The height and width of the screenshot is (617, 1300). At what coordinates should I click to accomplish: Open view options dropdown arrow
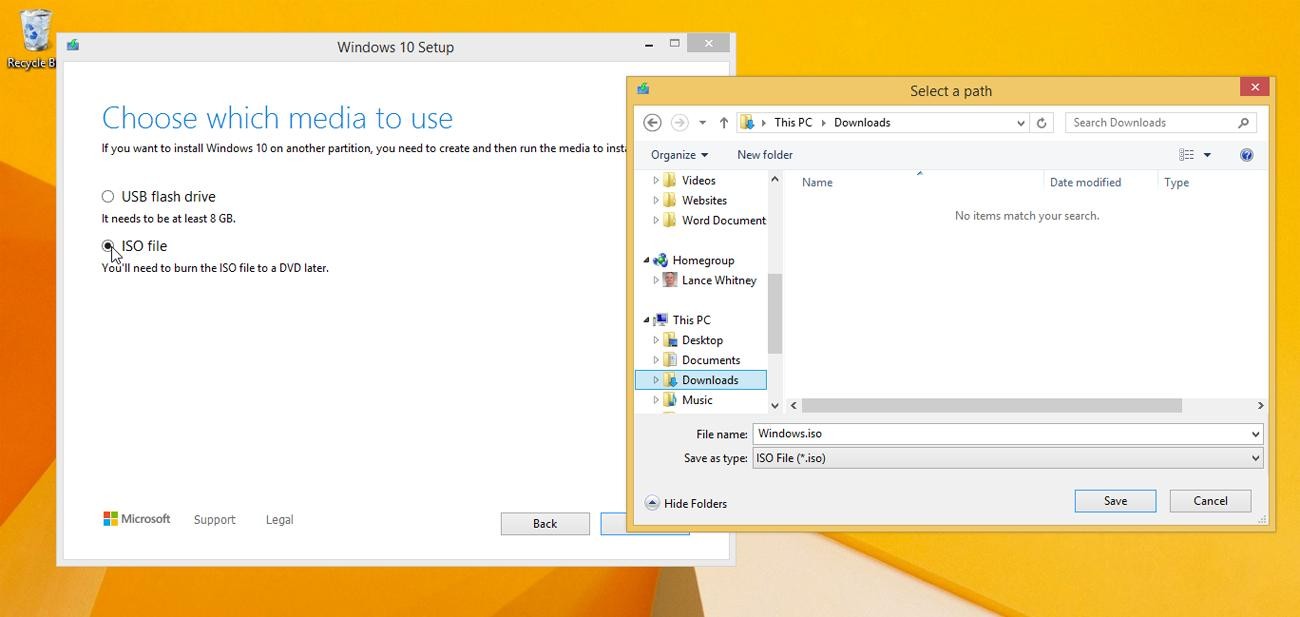pyautogui.click(x=1207, y=155)
